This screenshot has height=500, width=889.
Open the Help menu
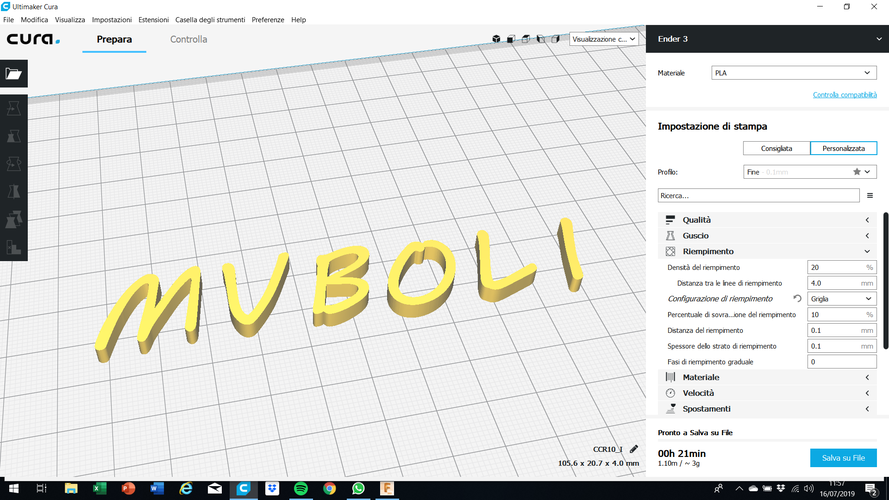[x=298, y=20]
